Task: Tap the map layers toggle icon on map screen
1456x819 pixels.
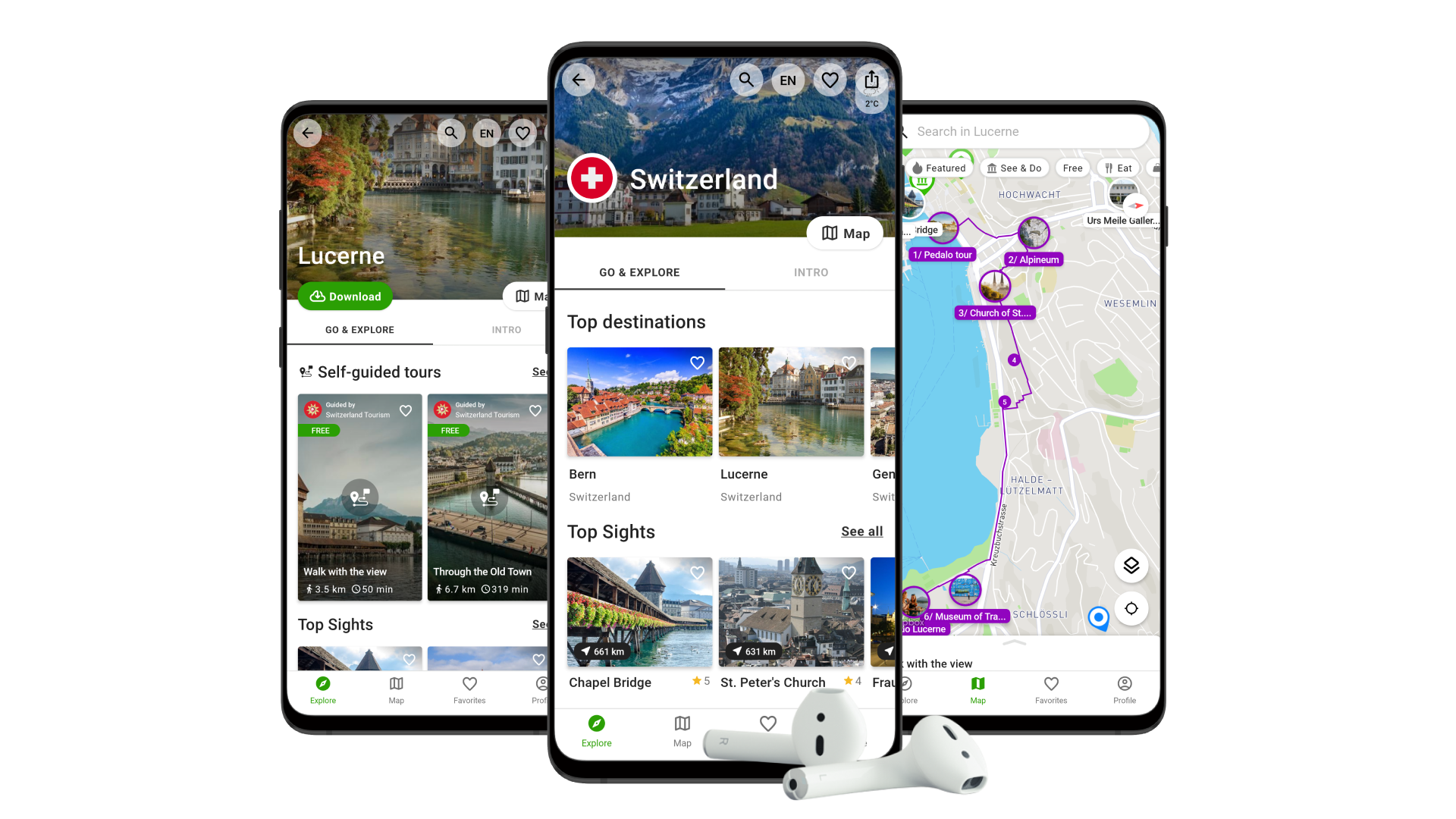Action: tap(1131, 564)
